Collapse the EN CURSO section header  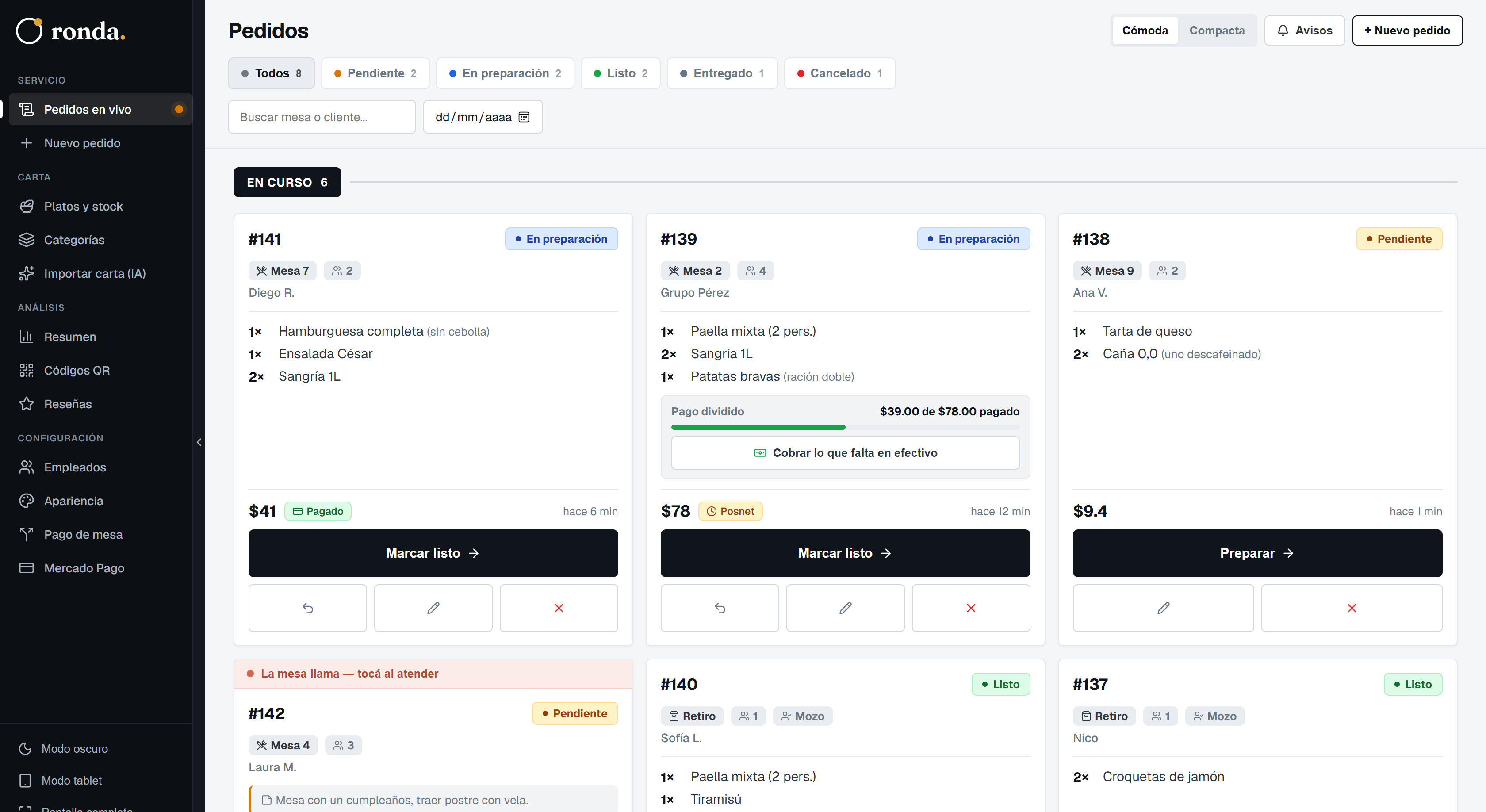pos(287,182)
